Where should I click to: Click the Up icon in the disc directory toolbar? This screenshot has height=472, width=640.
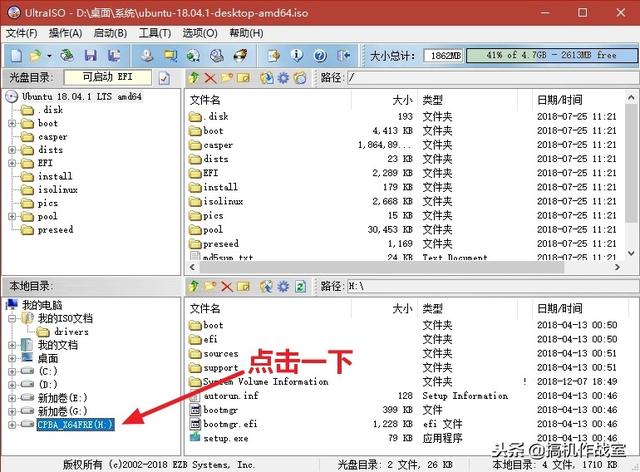194,78
